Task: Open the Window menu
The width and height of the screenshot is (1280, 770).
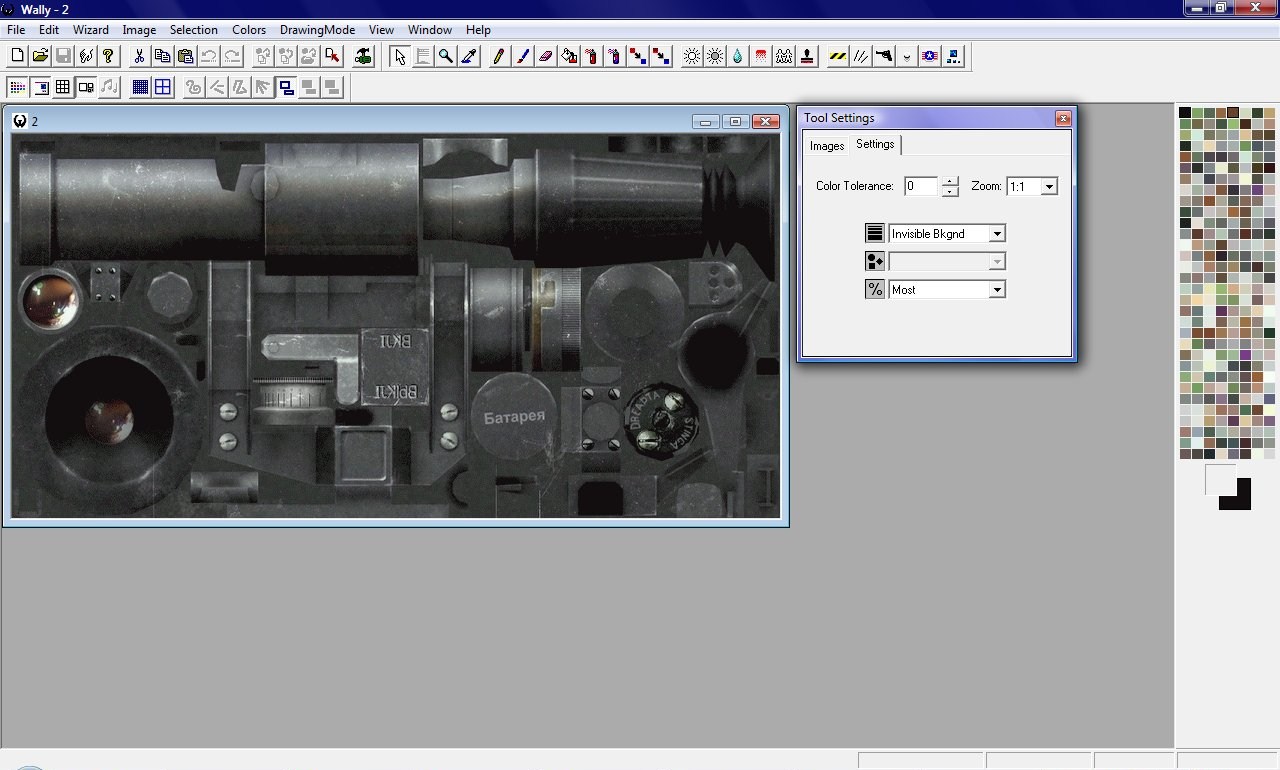Action: coord(430,29)
